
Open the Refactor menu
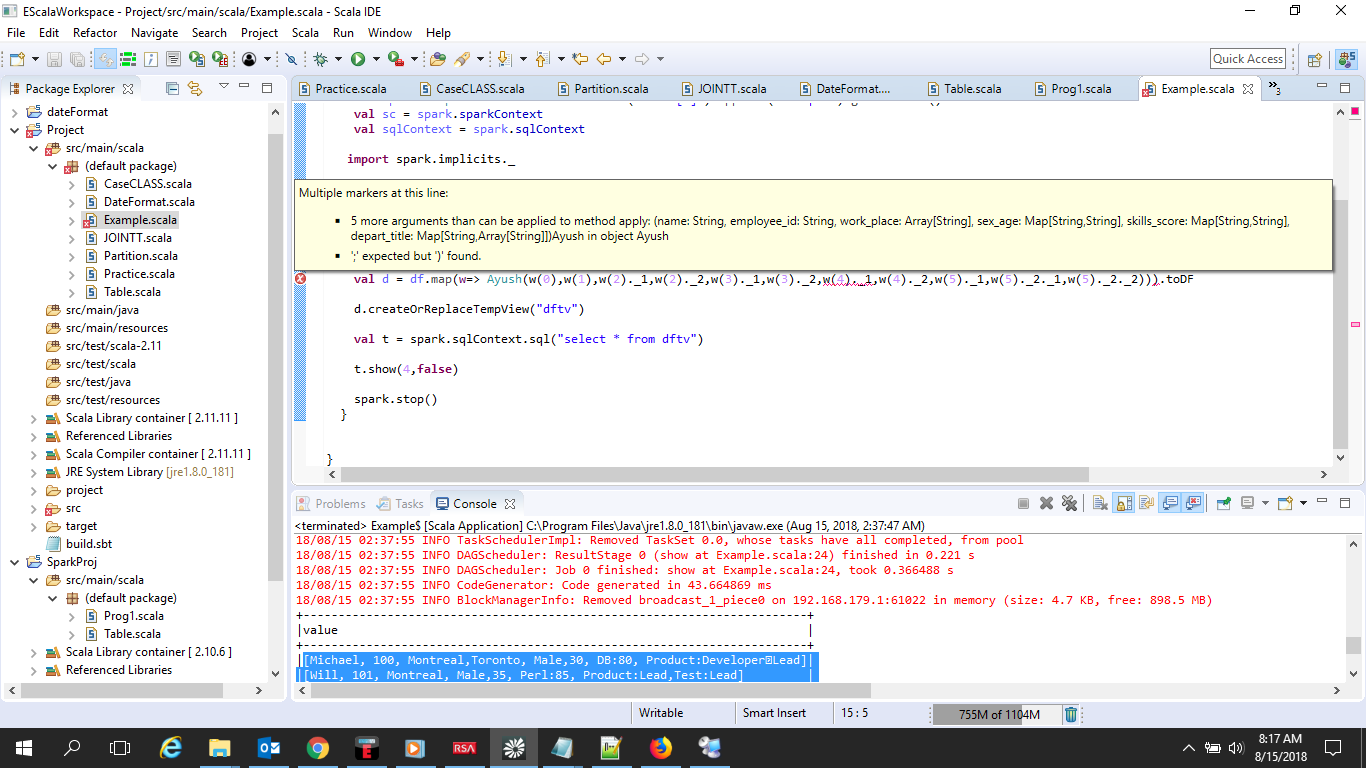[x=95, y=33]
